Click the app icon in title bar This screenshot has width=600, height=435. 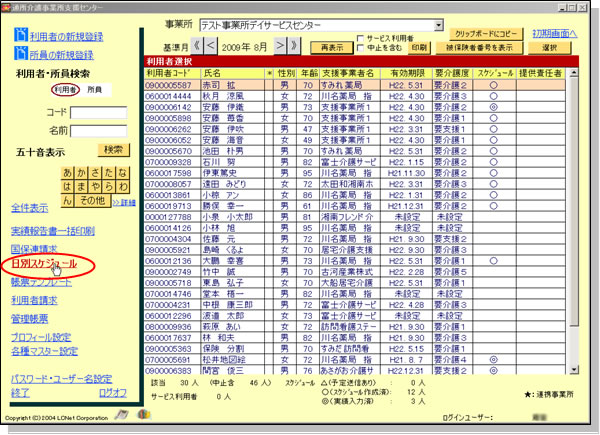pos(6,7)
